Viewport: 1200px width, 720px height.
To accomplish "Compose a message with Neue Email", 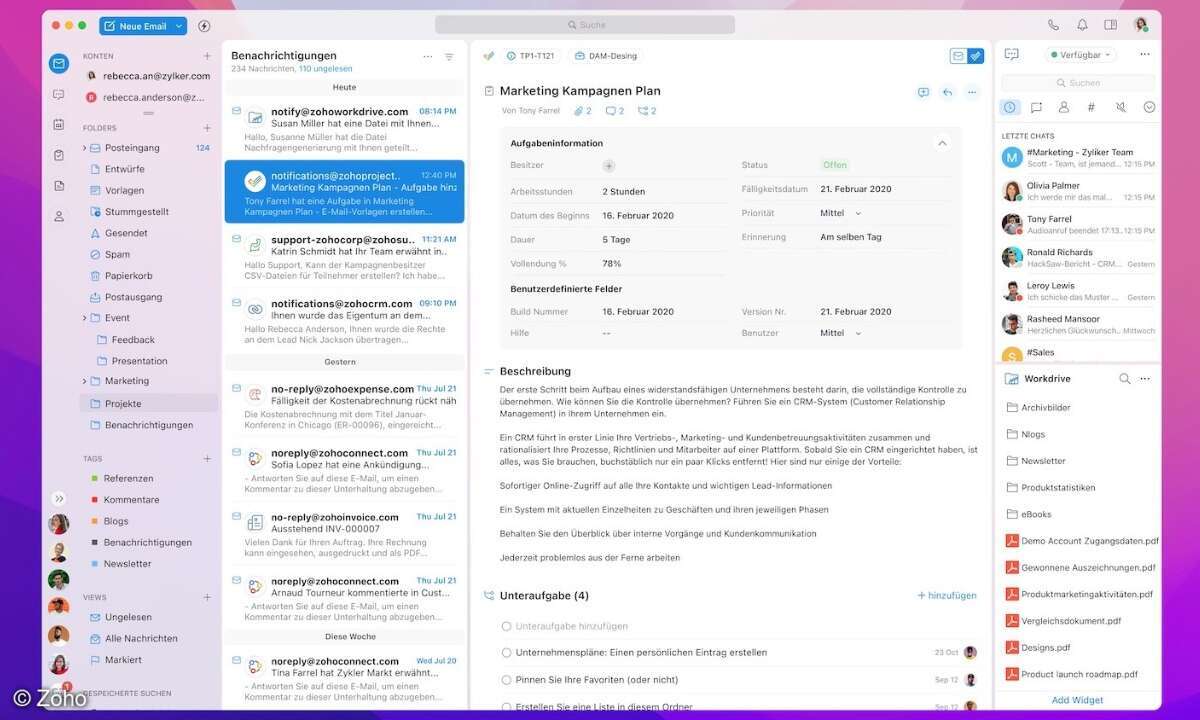I will (136, 26).
